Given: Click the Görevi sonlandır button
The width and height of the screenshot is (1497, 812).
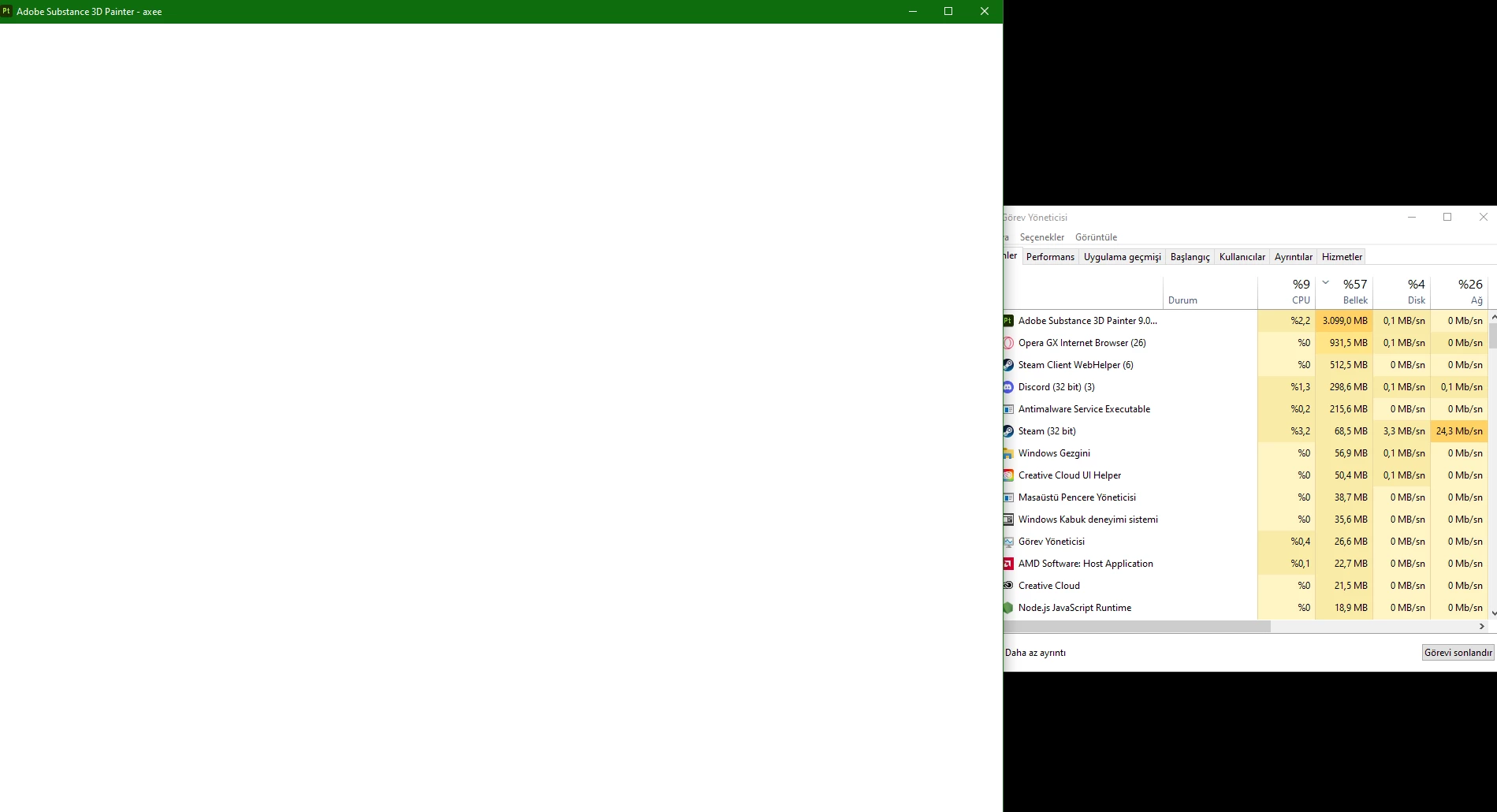Looking at the screenshot, I should pyautogui.click(x=1458, y=653).
